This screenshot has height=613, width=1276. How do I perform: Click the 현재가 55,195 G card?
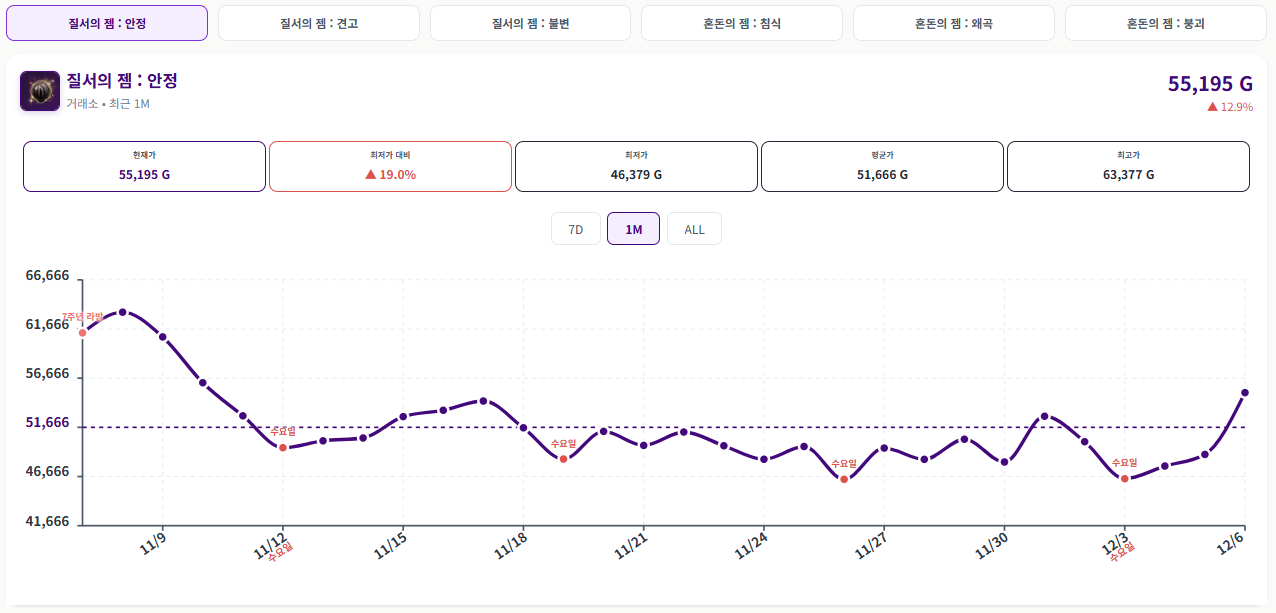click(144, 166)
